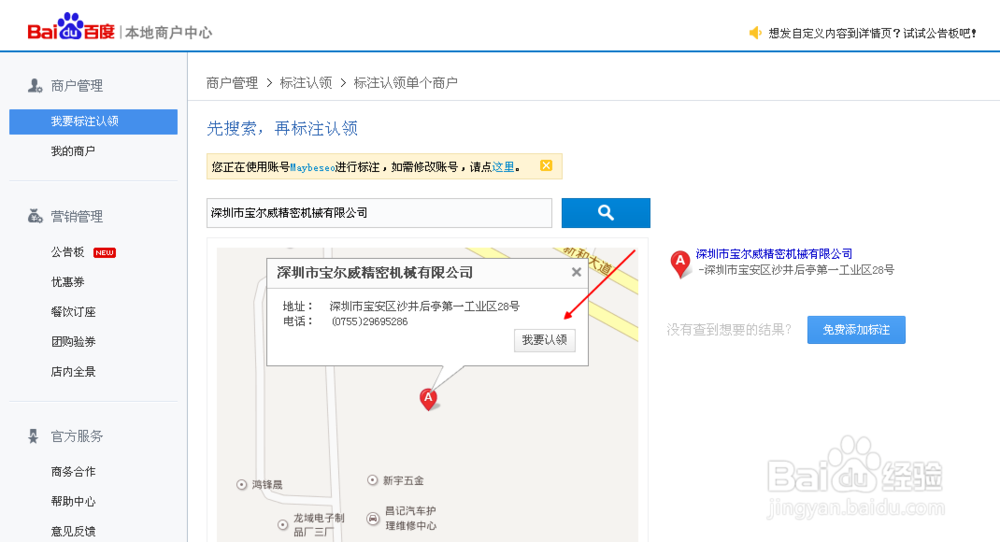Click 标注认领单个商户 in breadcrumb

[406, 83]
